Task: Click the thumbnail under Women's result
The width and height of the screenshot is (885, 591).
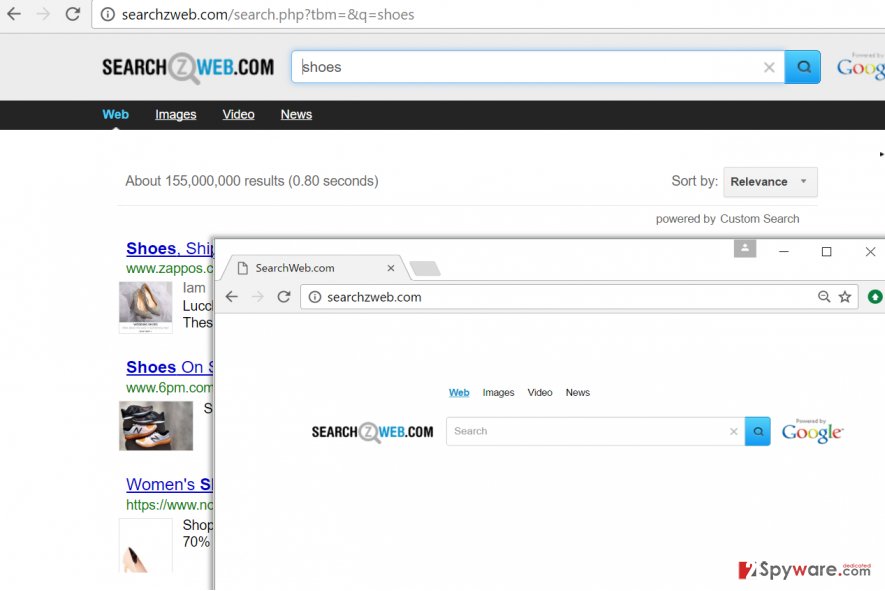Action: point(146,545)
